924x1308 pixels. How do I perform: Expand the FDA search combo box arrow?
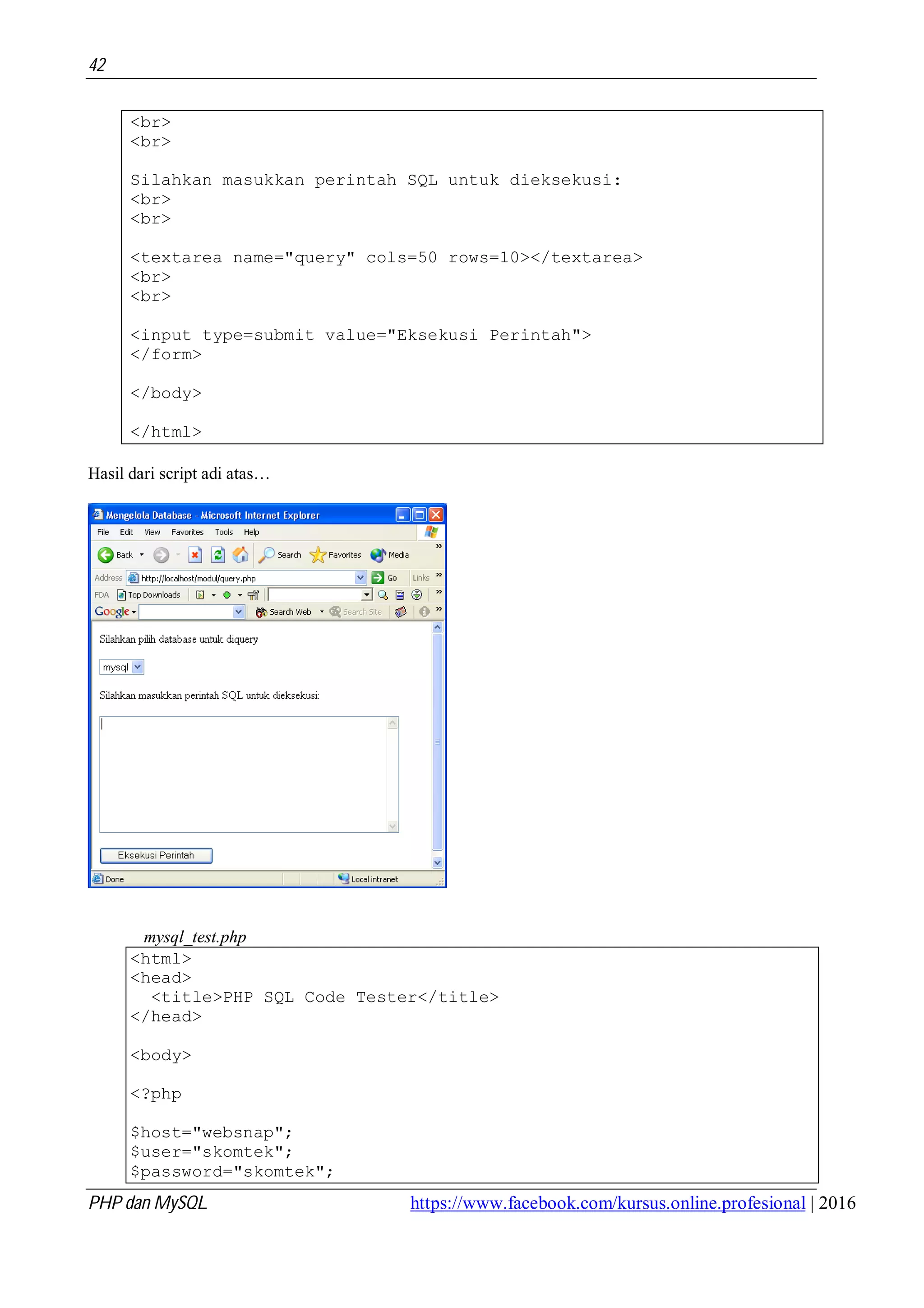[367, 595]
